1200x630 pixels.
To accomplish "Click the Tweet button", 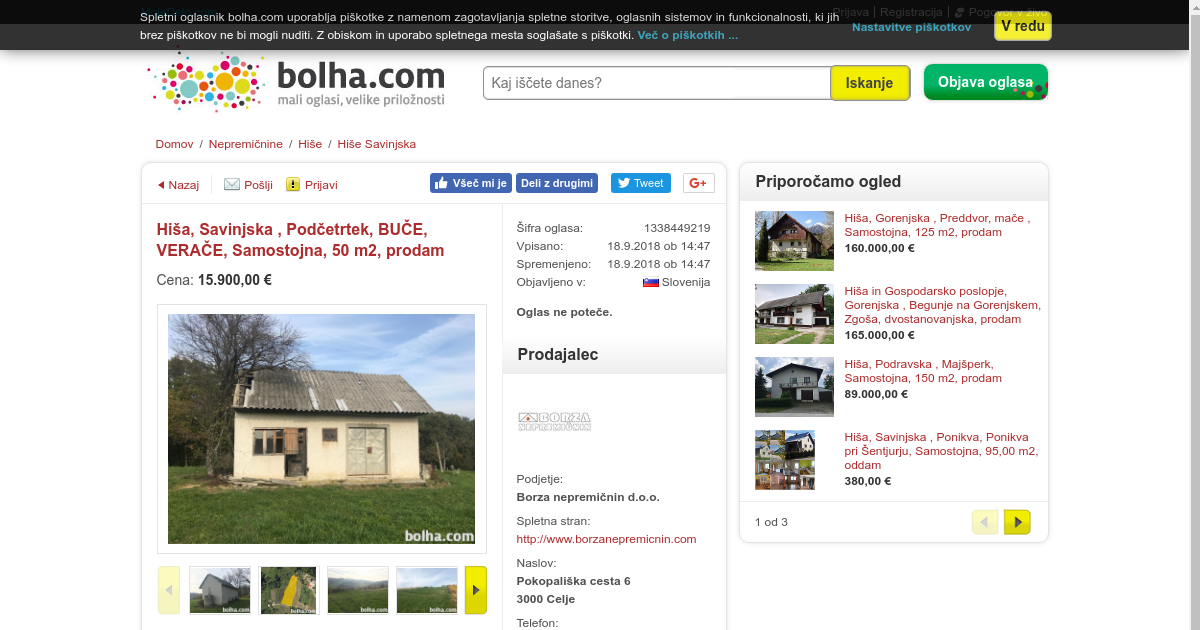I will pos(640,183).
